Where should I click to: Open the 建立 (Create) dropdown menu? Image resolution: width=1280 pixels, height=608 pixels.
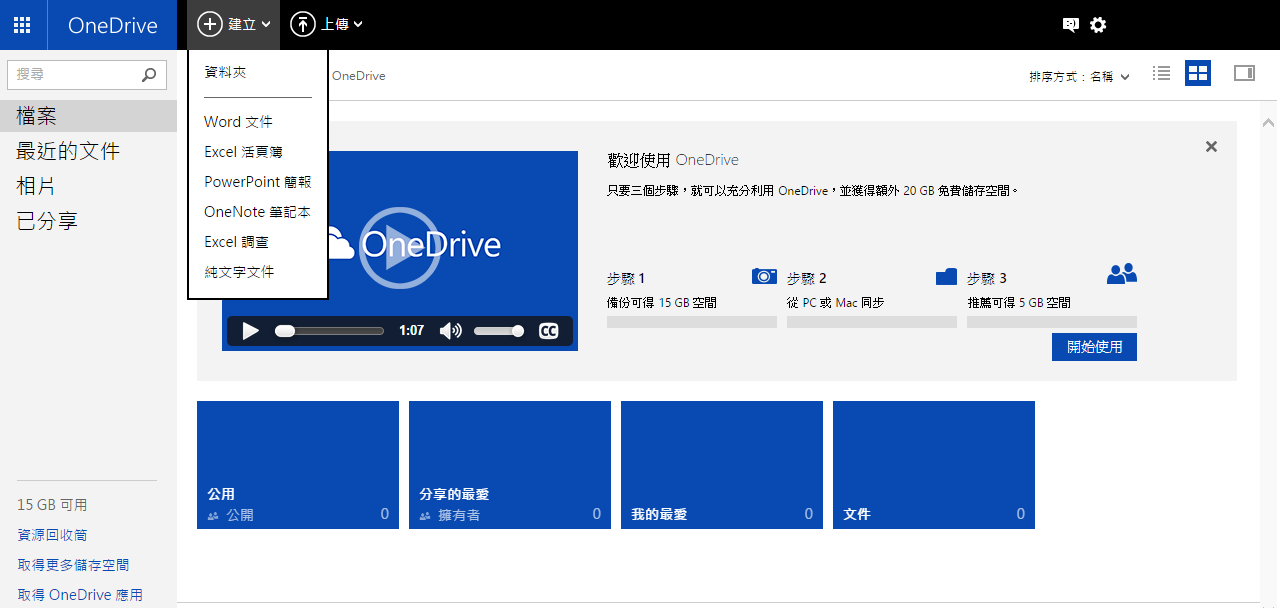point(234,25)
